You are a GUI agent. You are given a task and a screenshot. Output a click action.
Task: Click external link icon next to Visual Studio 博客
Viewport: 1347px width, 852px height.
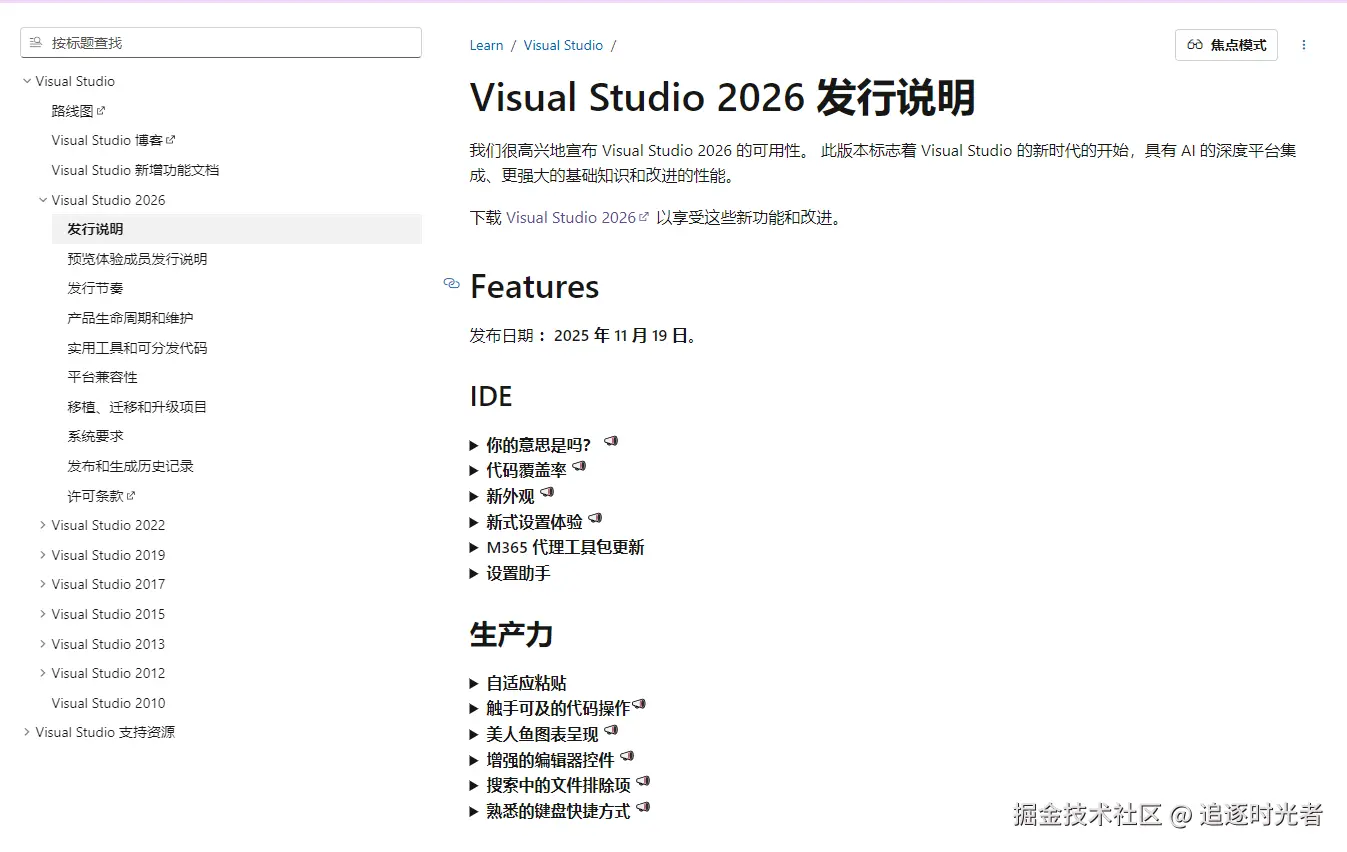point(171,140)
